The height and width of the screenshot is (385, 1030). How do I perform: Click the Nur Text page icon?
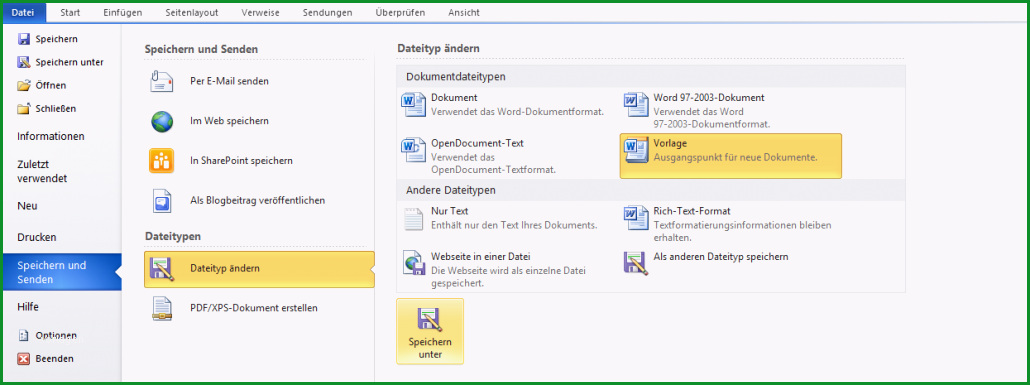click(x=414, y=219)
